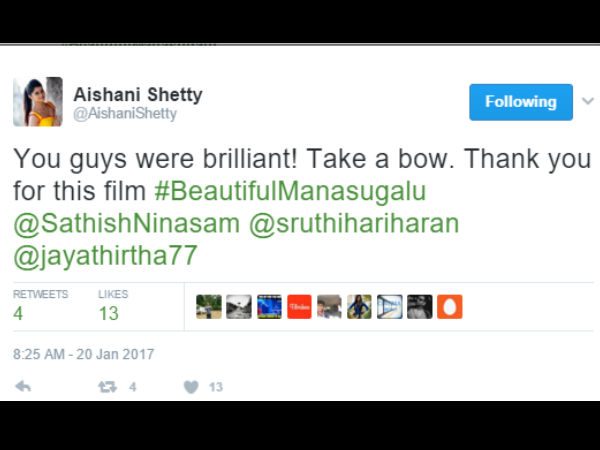Open the 8:25 AM - 20 Jan 2017 timestamp

point(83,354)
